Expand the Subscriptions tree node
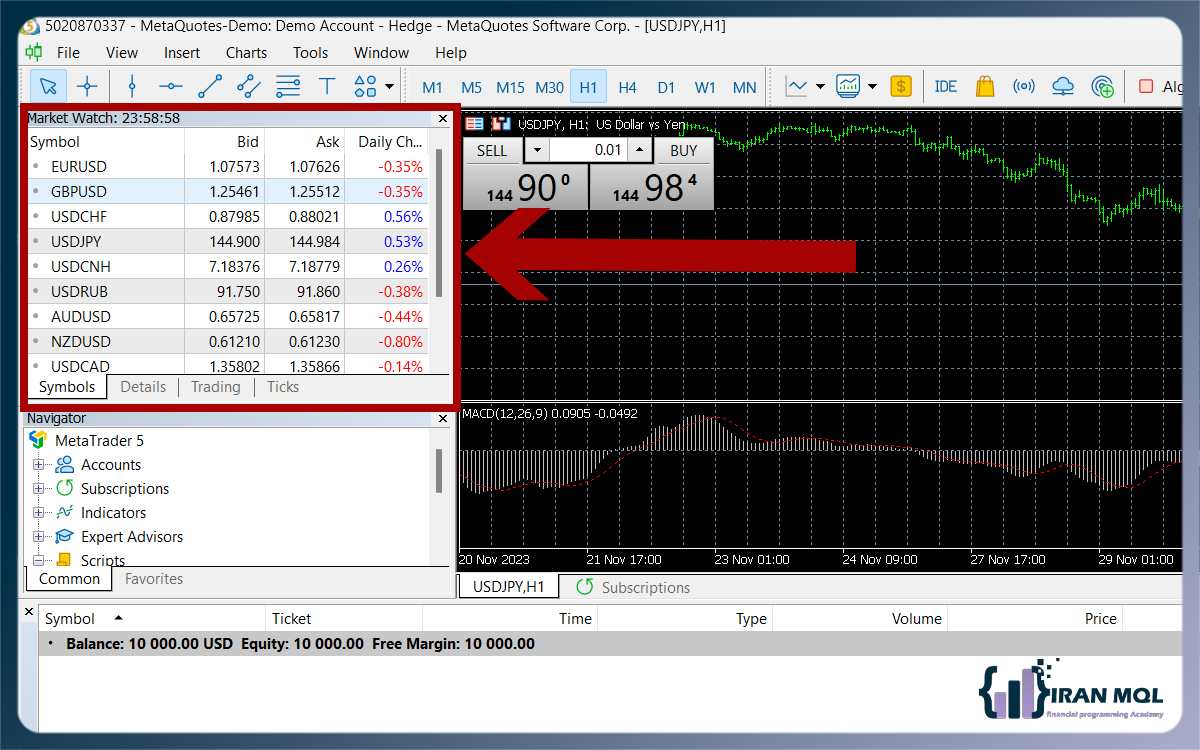1200x750 pixels. click(x=39, y=488)
